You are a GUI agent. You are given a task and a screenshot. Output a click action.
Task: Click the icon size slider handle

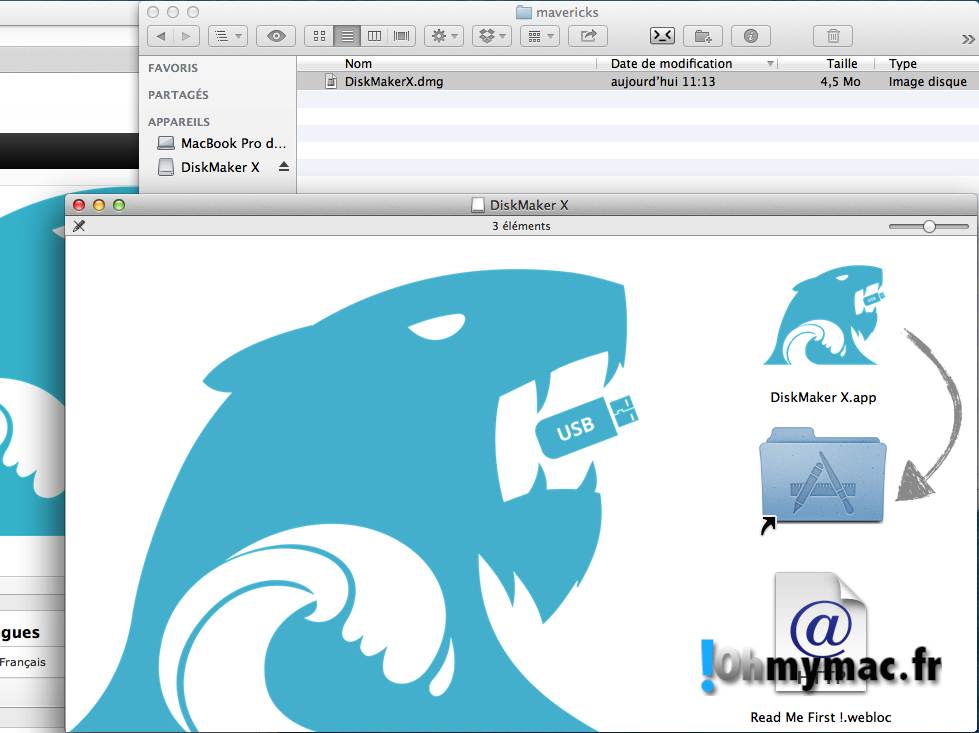[x=929, y=226]
